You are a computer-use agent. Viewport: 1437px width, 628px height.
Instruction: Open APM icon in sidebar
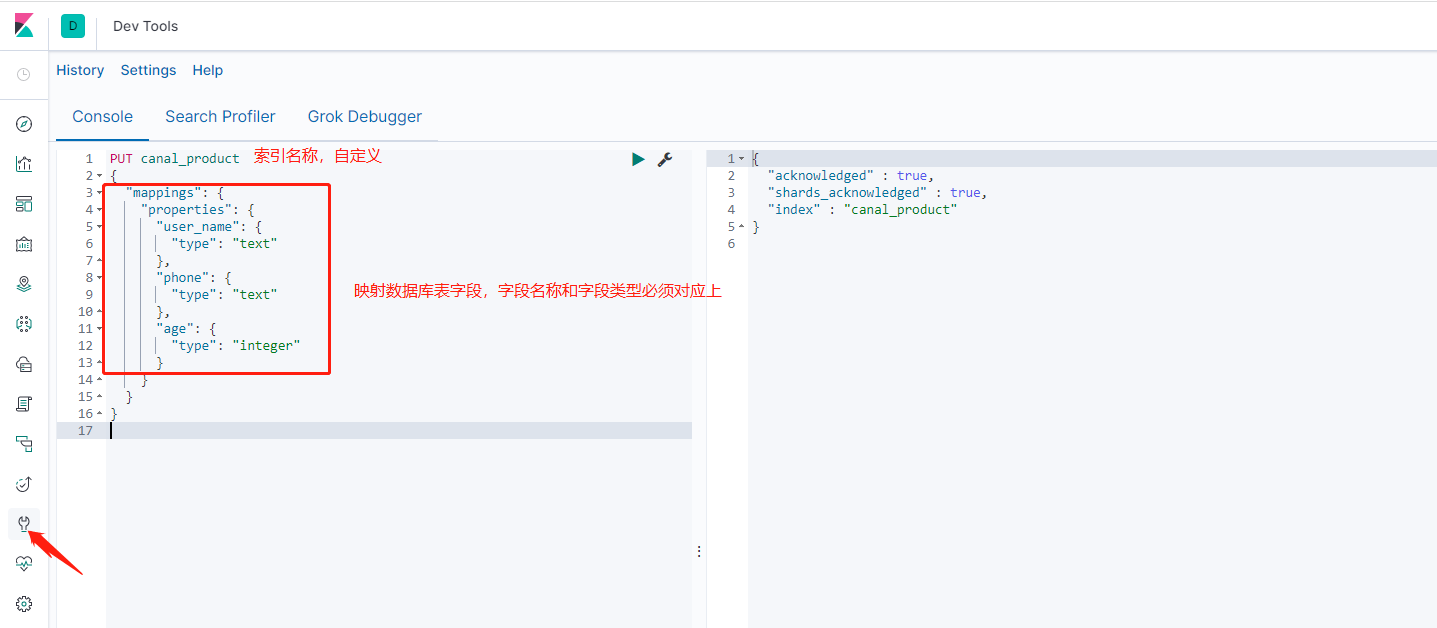(x=24, y=444)
